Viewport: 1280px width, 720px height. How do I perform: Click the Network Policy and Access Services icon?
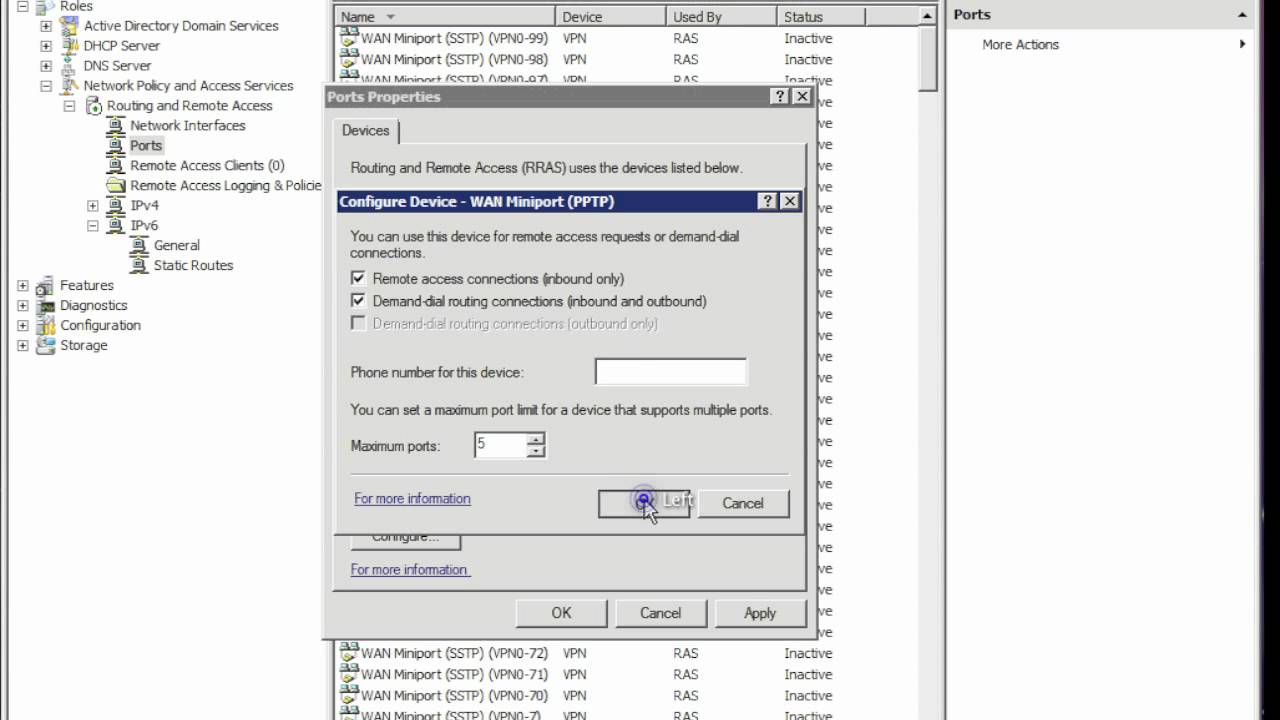(x=69, y=86)
